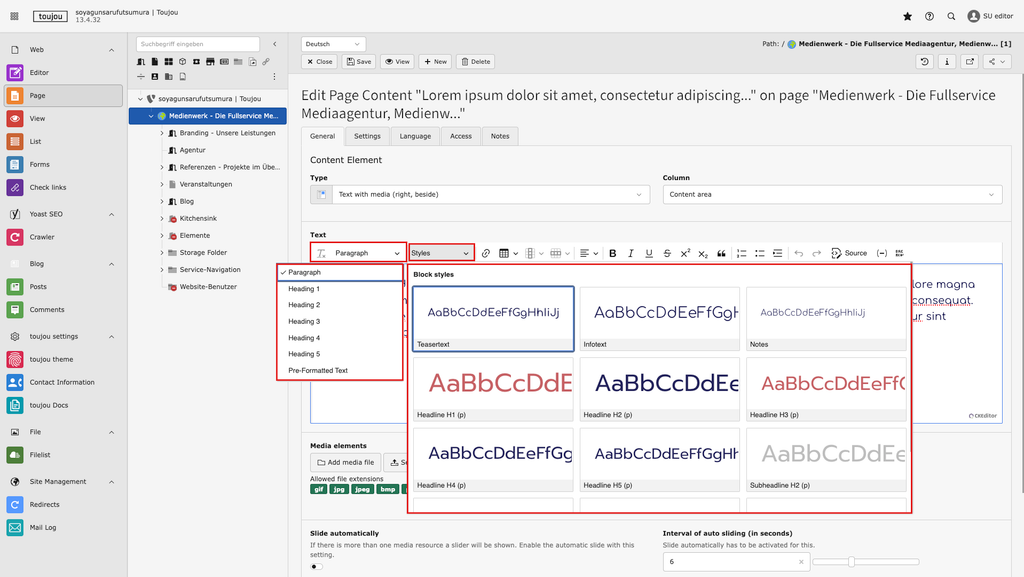Click the record history icon
The height and width of the screenshot is (577, 1024).
[x=924, y=61]
